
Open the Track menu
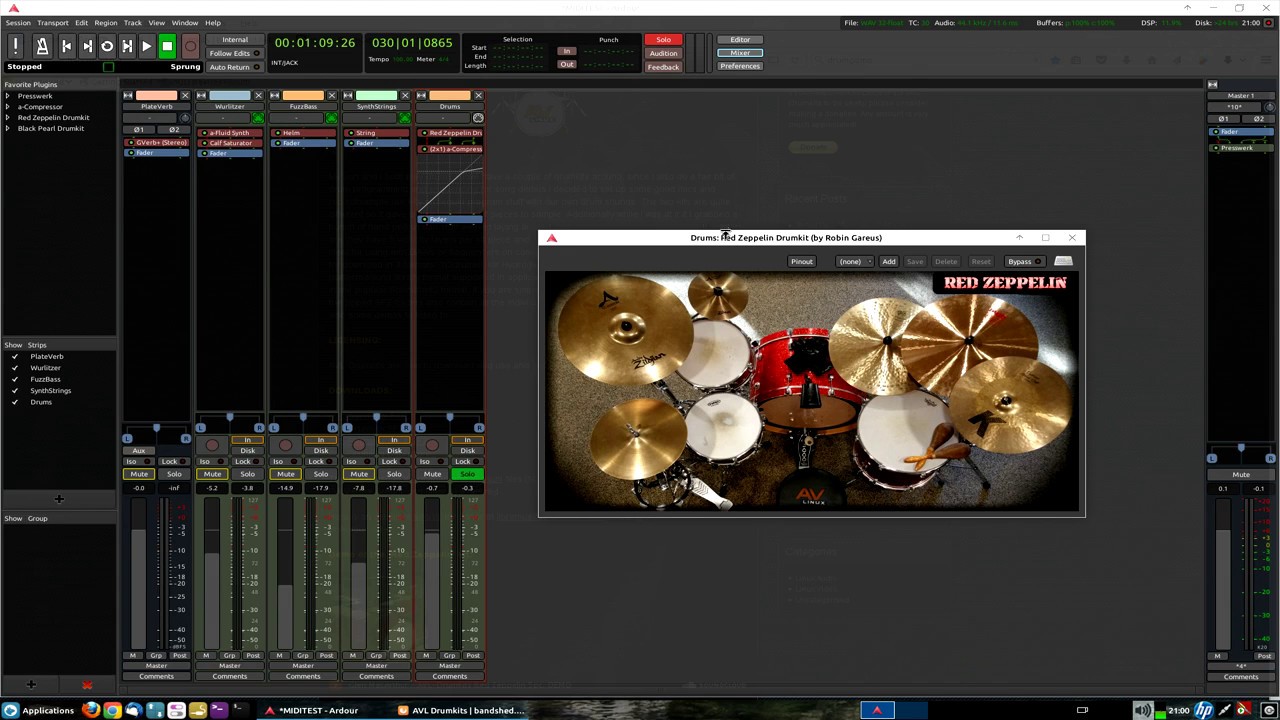pos(132,22)
